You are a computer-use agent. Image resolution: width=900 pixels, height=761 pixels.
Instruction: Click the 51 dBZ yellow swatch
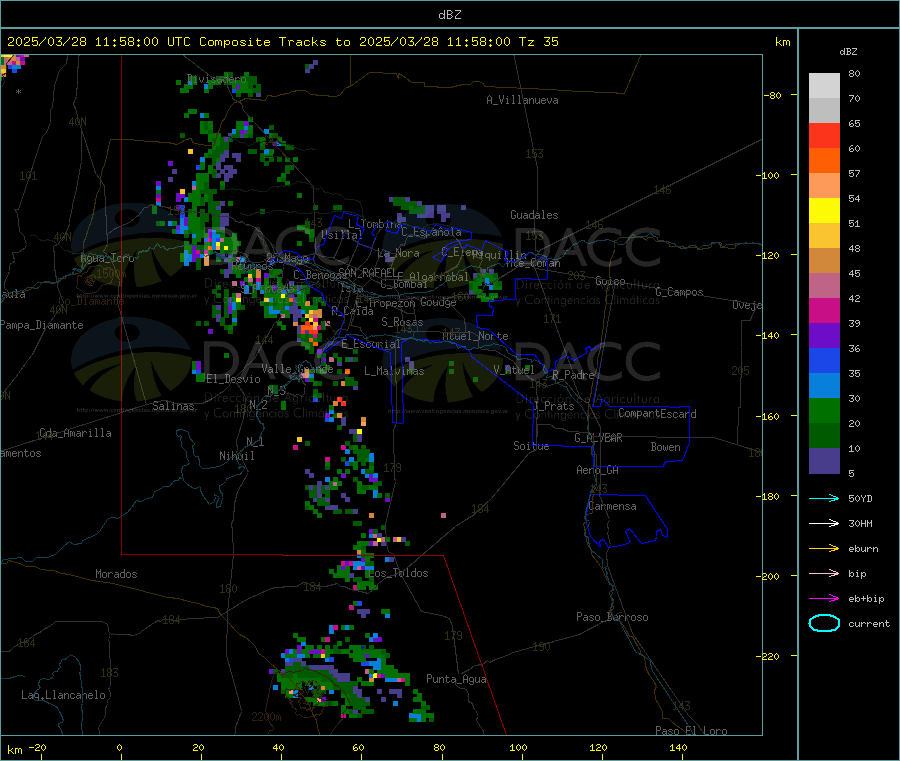824,211
